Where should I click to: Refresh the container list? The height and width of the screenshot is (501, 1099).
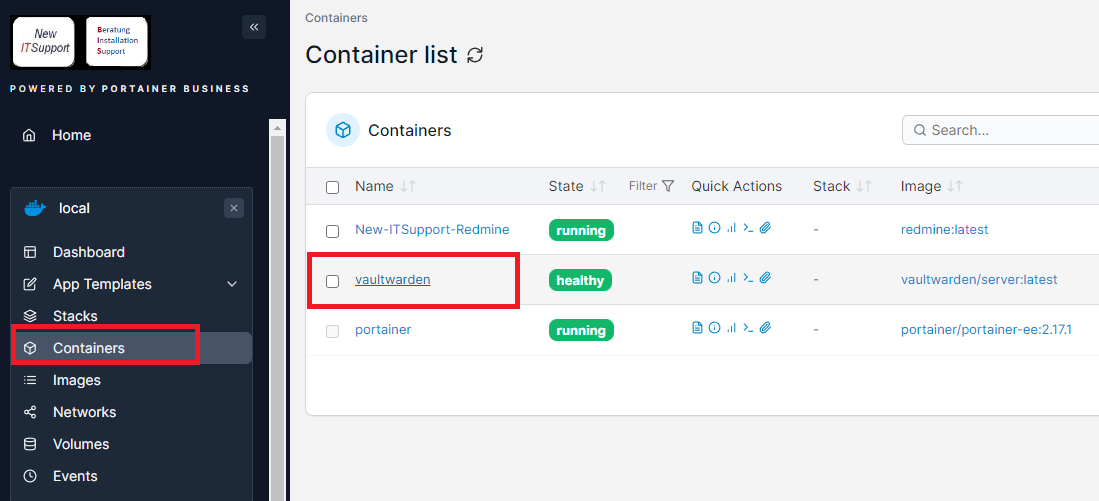476,55
